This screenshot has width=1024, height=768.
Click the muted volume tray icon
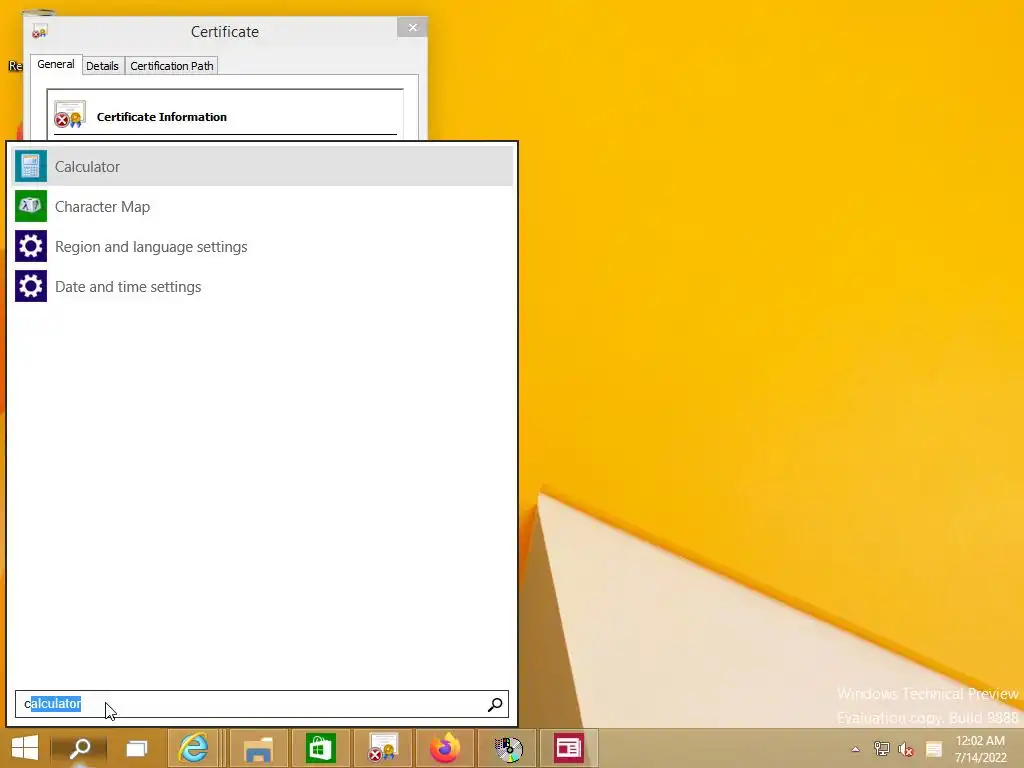(x=906, y=749)
